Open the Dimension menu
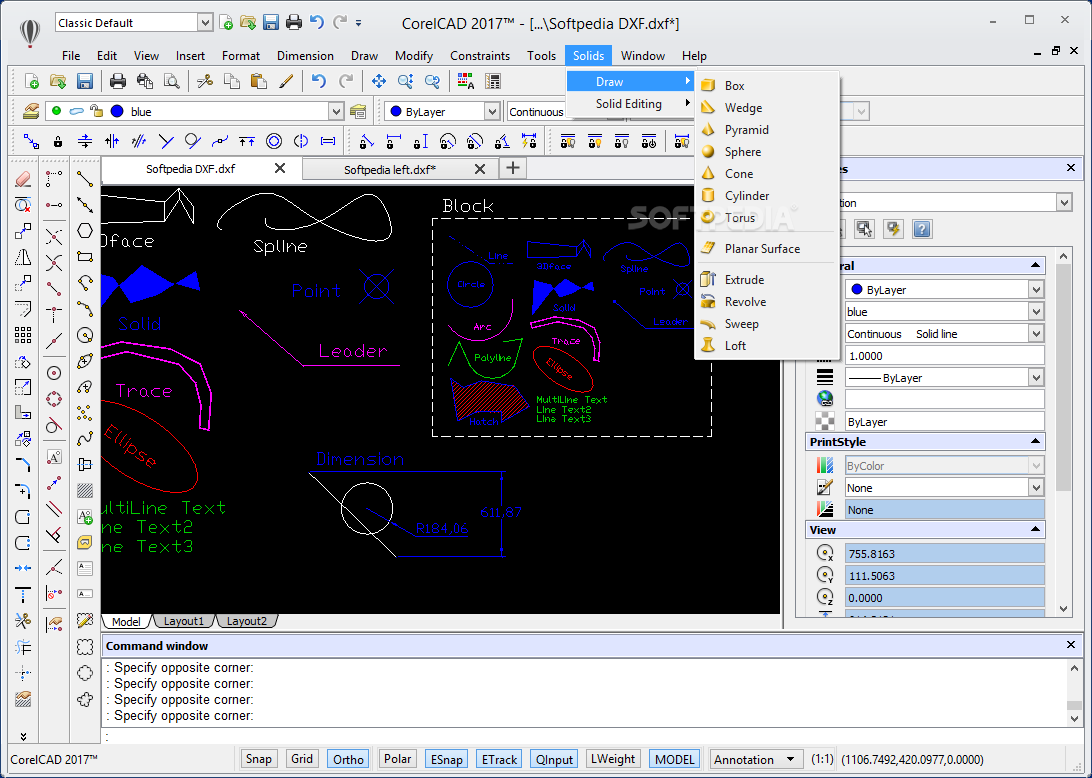Screen dimensions: 1092x778 tap(305, 56)
